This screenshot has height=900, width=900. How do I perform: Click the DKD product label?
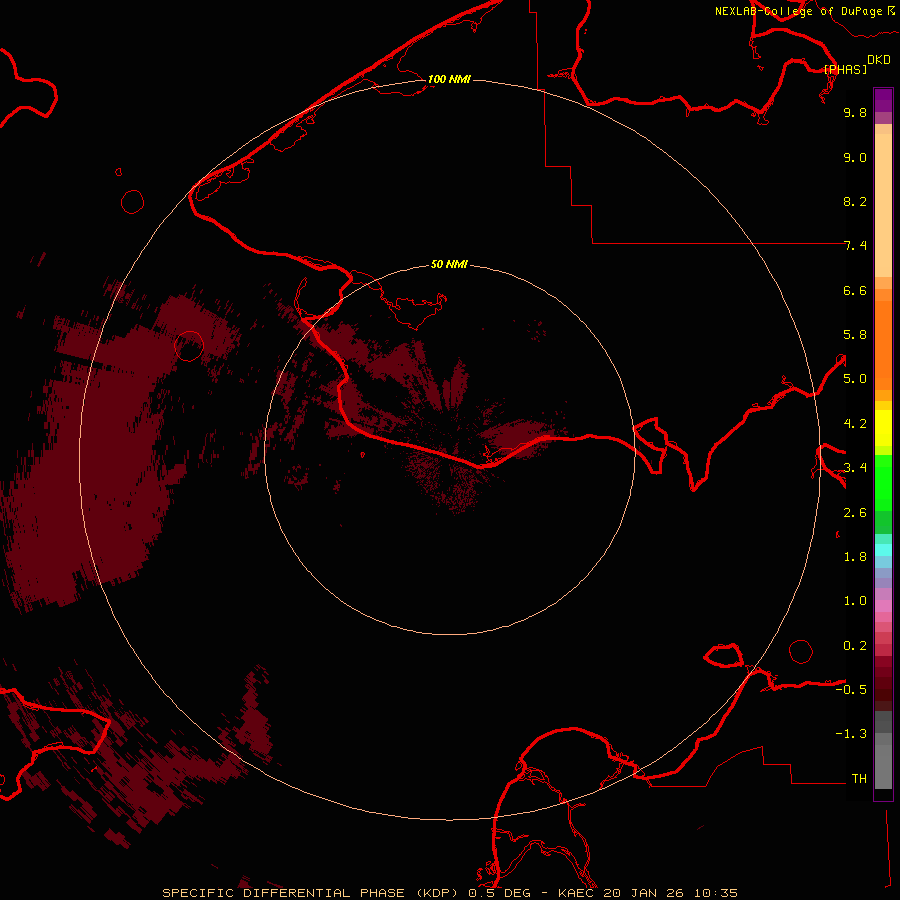click(879, 60)
